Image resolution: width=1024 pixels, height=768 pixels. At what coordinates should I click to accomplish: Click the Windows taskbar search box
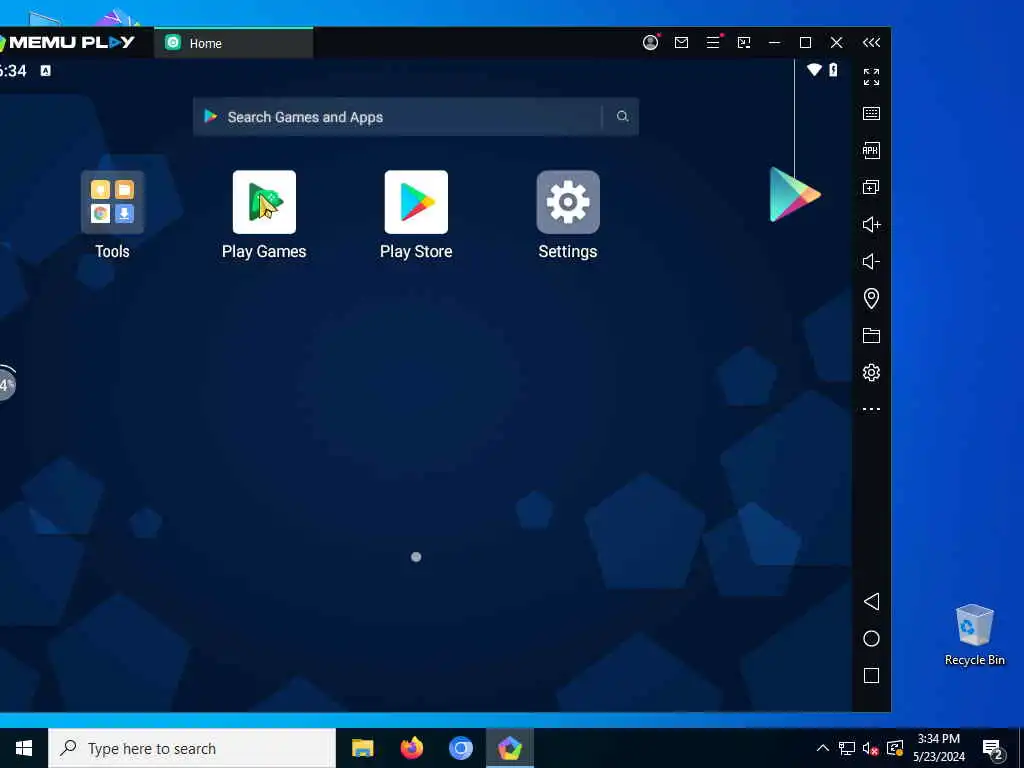coord(192,748)
